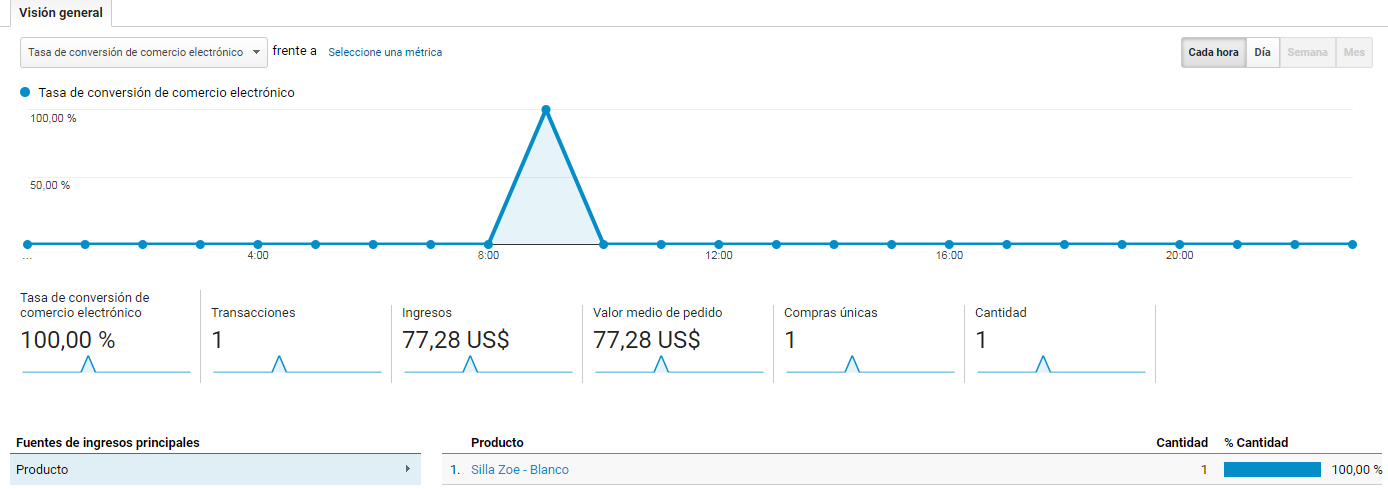Click the Transacciones sparkline

[x=297, y=364]
